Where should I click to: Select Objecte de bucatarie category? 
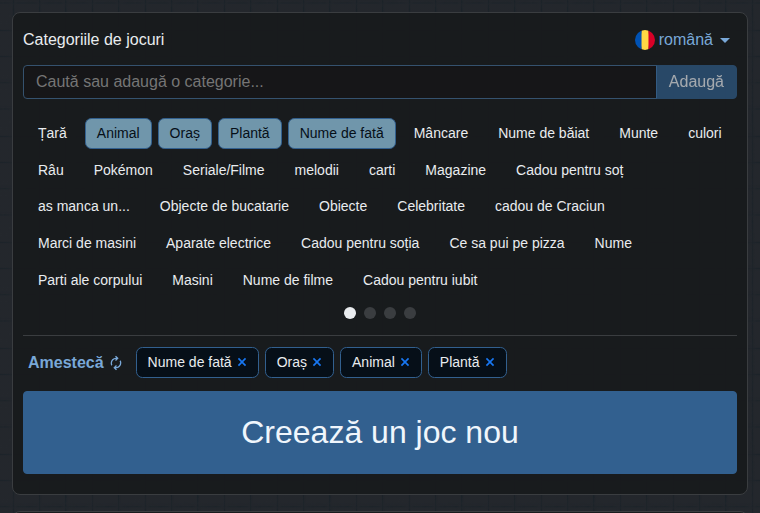[224, 207]
